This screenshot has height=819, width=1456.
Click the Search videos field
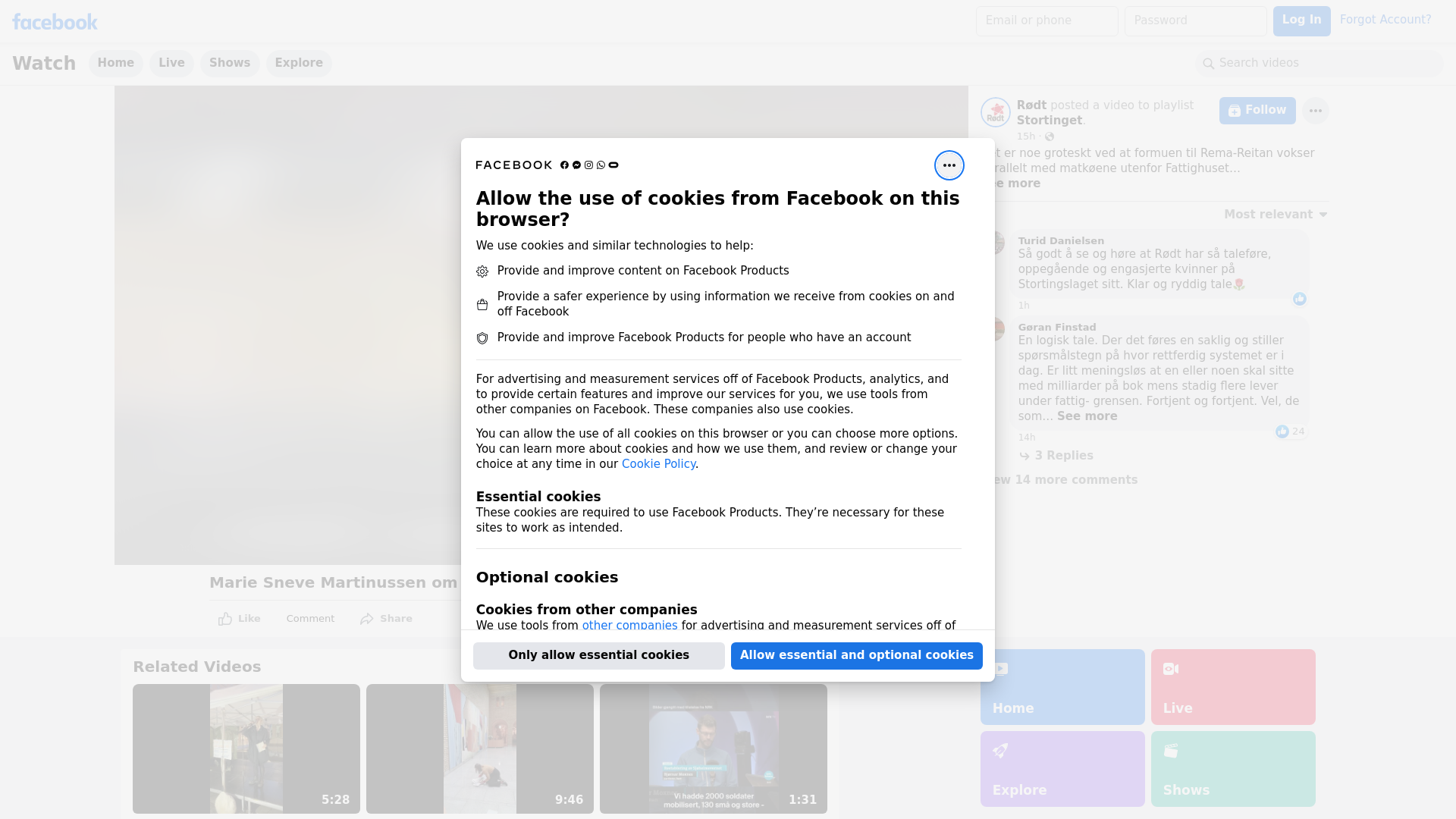(x=1319, y=63)
